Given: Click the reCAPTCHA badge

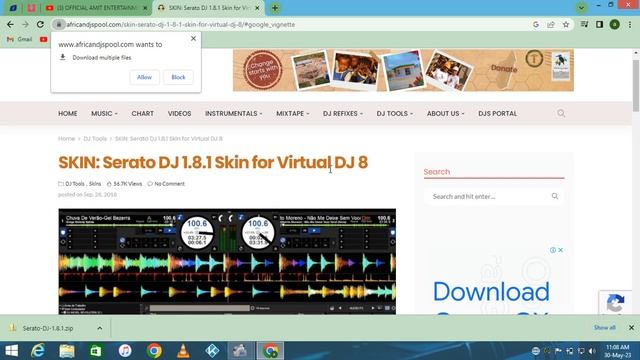Looking at the screenshot, I should pos(616,302).
